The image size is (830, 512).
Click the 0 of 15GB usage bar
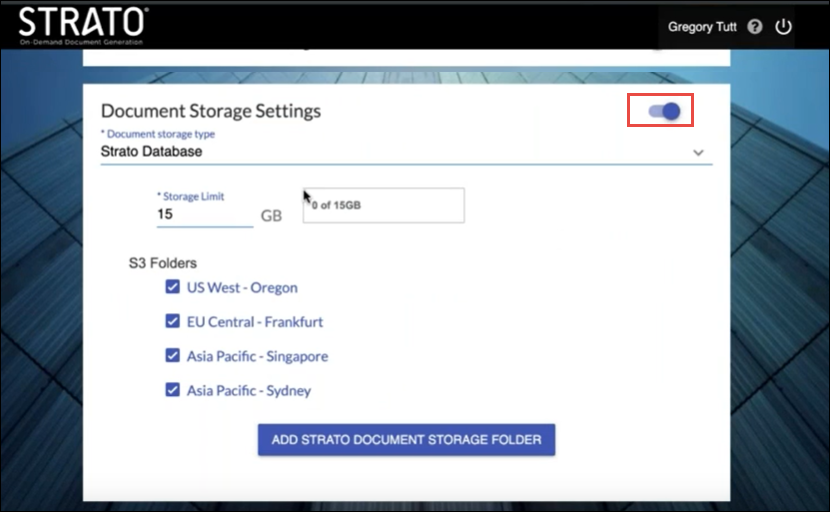[x=383, y=205]
